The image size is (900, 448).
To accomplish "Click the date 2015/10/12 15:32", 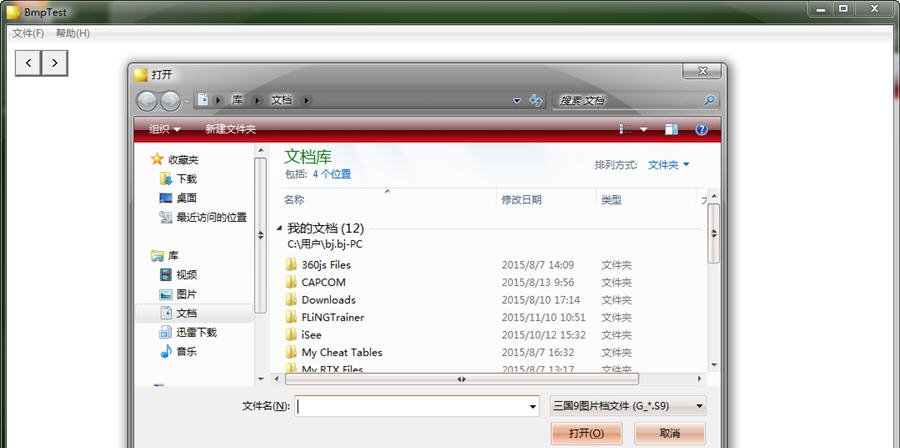I will [x=544, y=335].
